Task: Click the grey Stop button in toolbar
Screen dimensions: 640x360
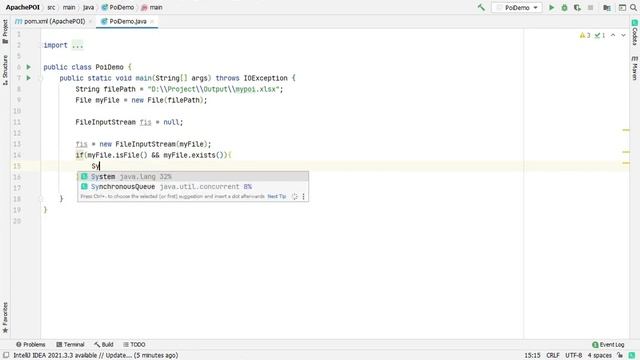Action: click(590, 8)
